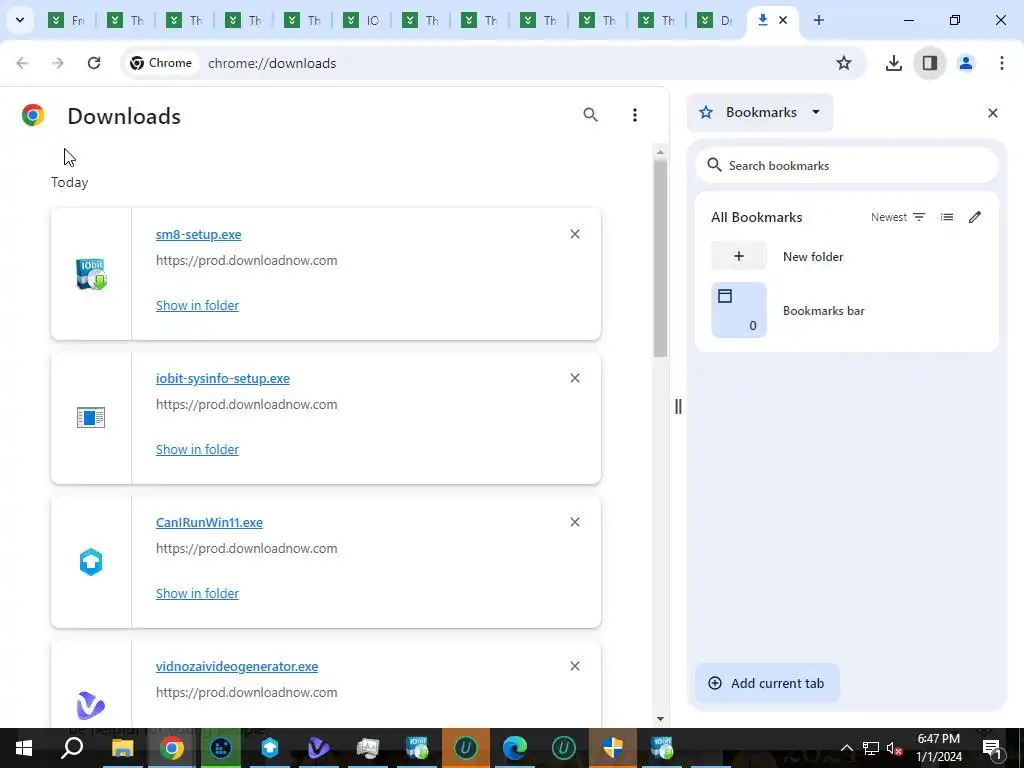Open Windows taskbar search
The image size is (1024, 768).
tap(72, 748)
